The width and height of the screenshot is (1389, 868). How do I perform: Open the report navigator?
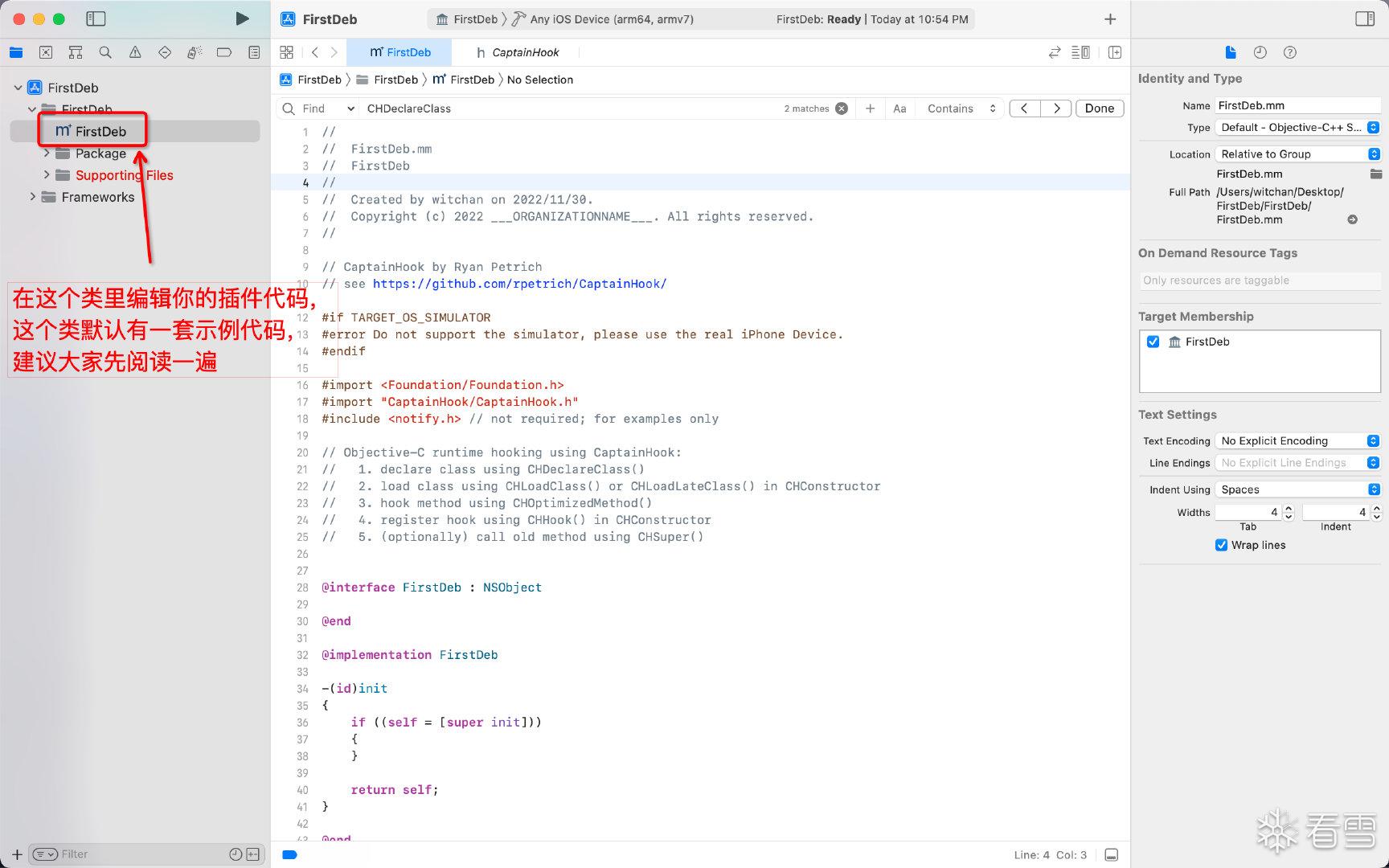[254, 52]
